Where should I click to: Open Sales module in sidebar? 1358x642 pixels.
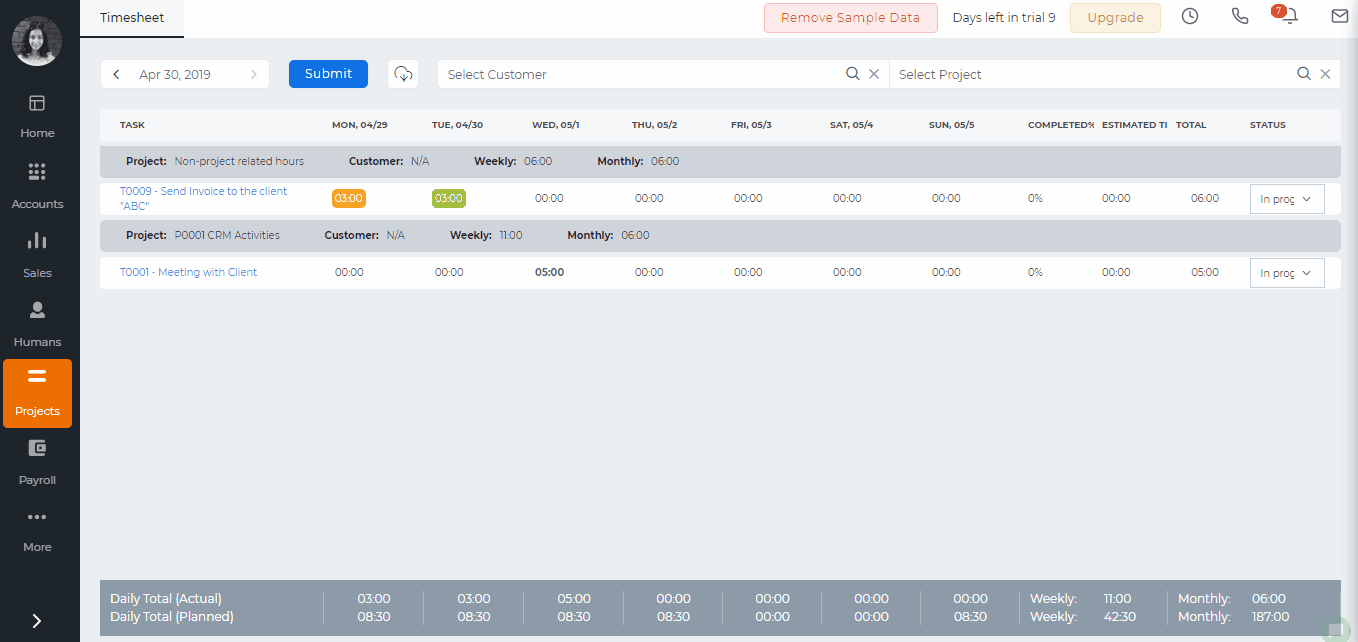(37, 256)
